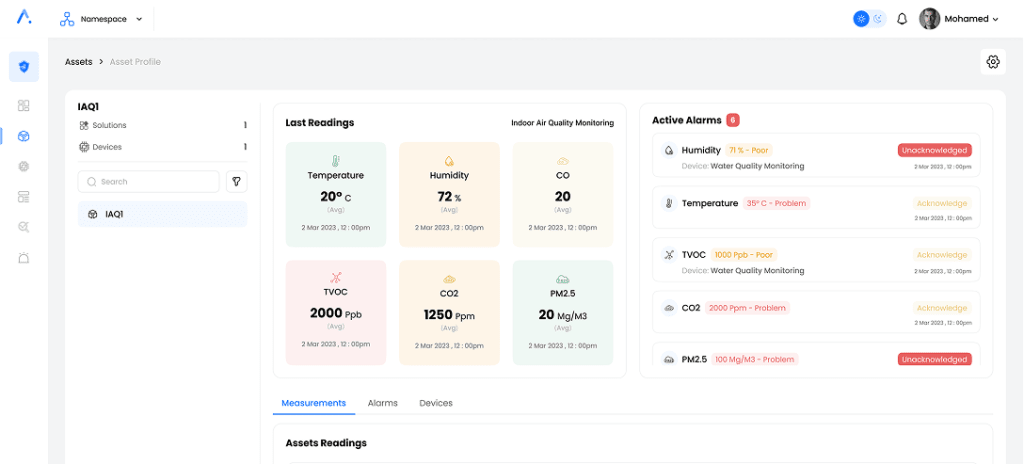
Task: Click the app logo in top-left corner
Action: [x=24, y=18]
